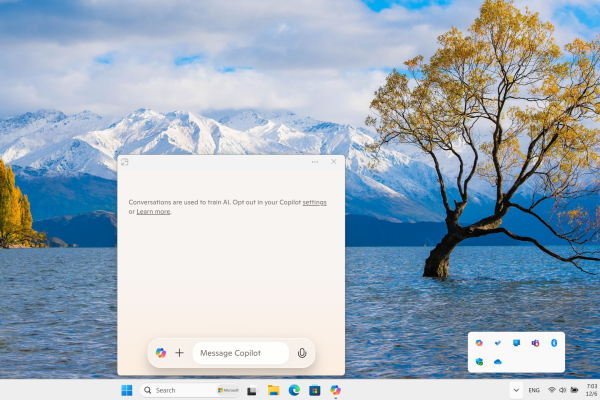Click Microsoft Teams icon in tray overflow
The width and height of the screenshot is (600, 400).
tap(536, 343)
